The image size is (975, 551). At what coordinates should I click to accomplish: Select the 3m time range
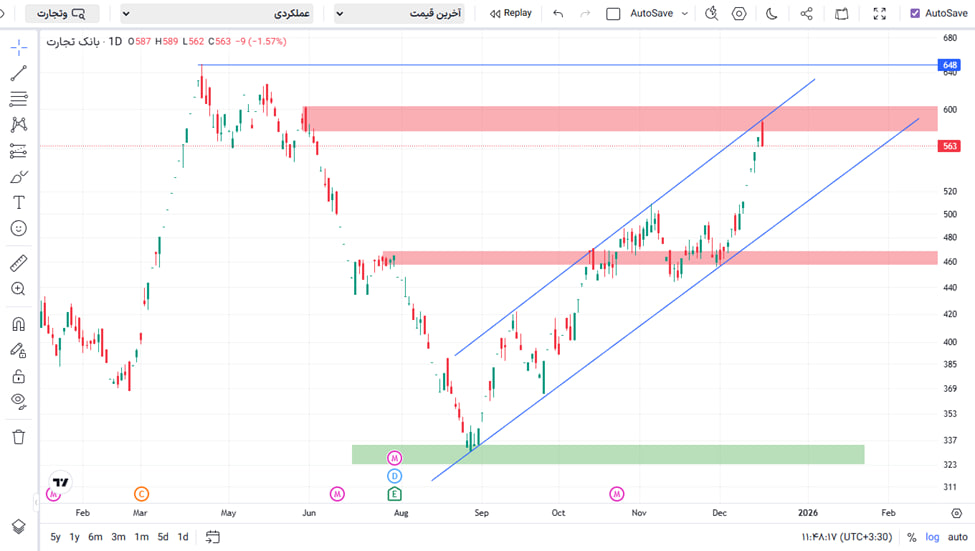point(118,537)
